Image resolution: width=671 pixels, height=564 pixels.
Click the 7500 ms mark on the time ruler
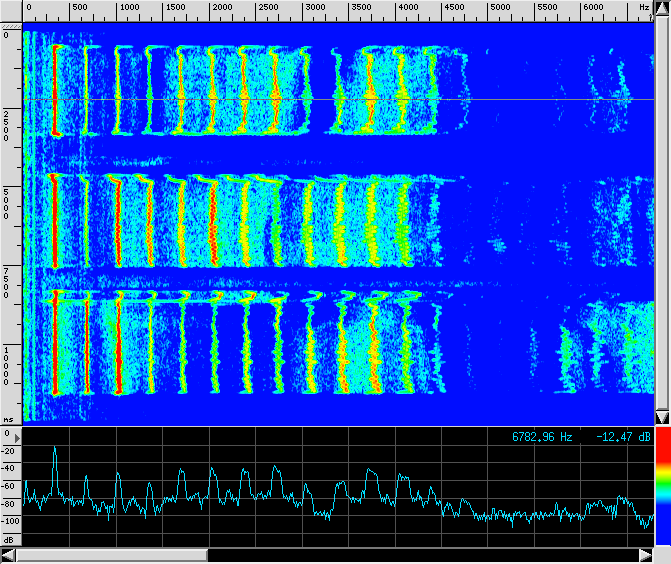click(8, 283)
